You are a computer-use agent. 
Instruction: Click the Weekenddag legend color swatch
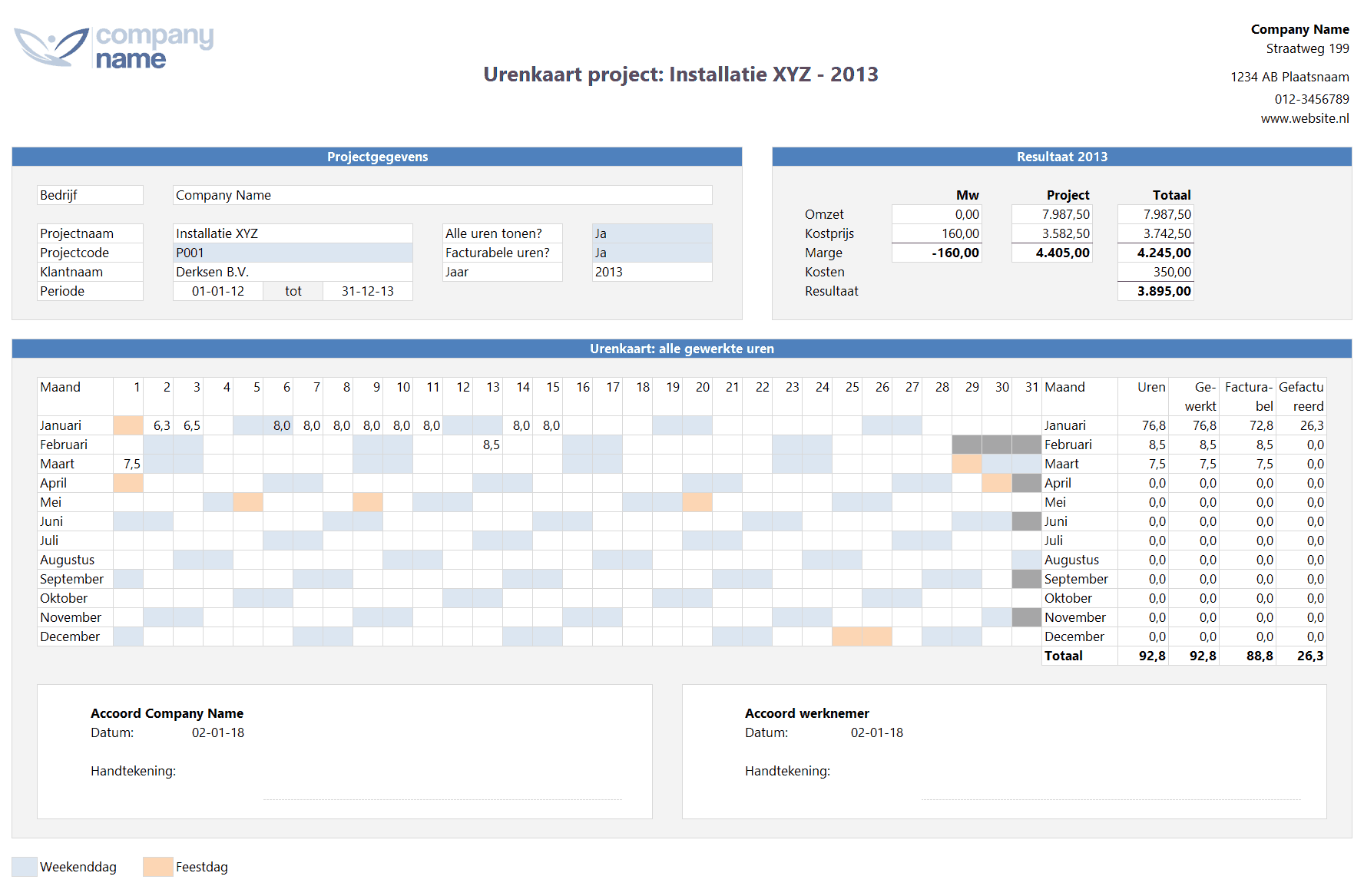pos(25,867)
